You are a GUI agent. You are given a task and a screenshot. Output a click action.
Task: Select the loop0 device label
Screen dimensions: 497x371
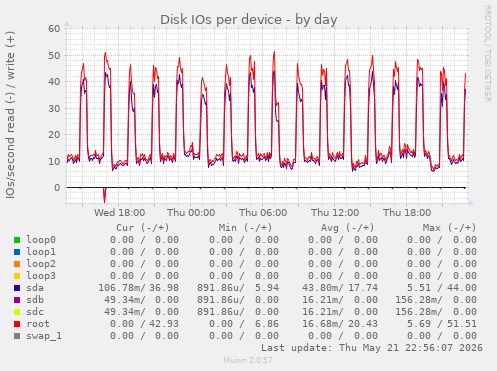(x=41, y=240)
